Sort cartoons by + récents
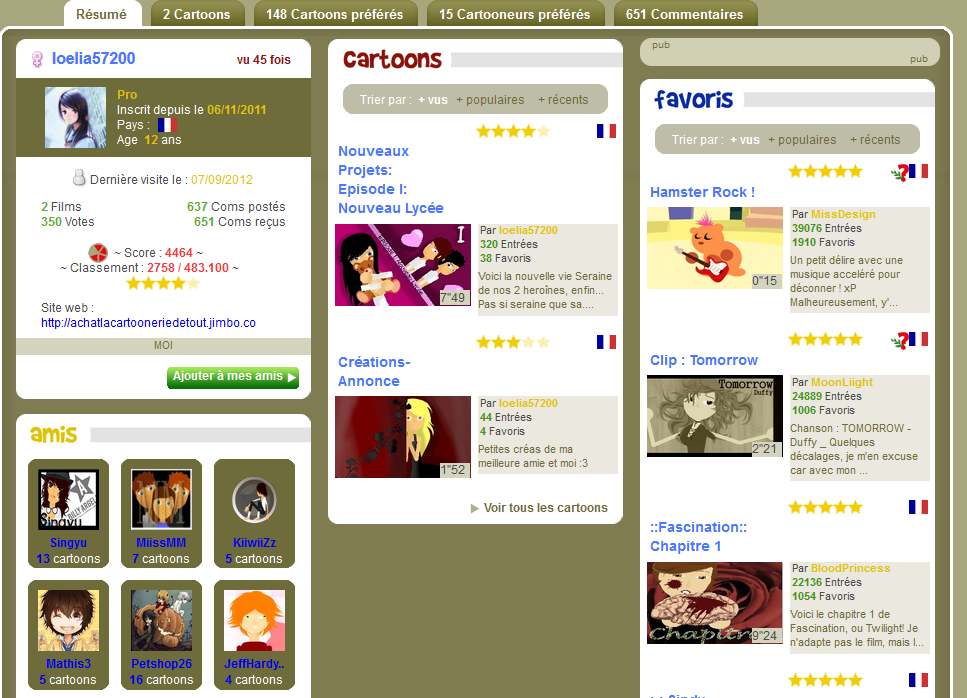The width and height of the screenshot is (967, 698). (563, 100)
